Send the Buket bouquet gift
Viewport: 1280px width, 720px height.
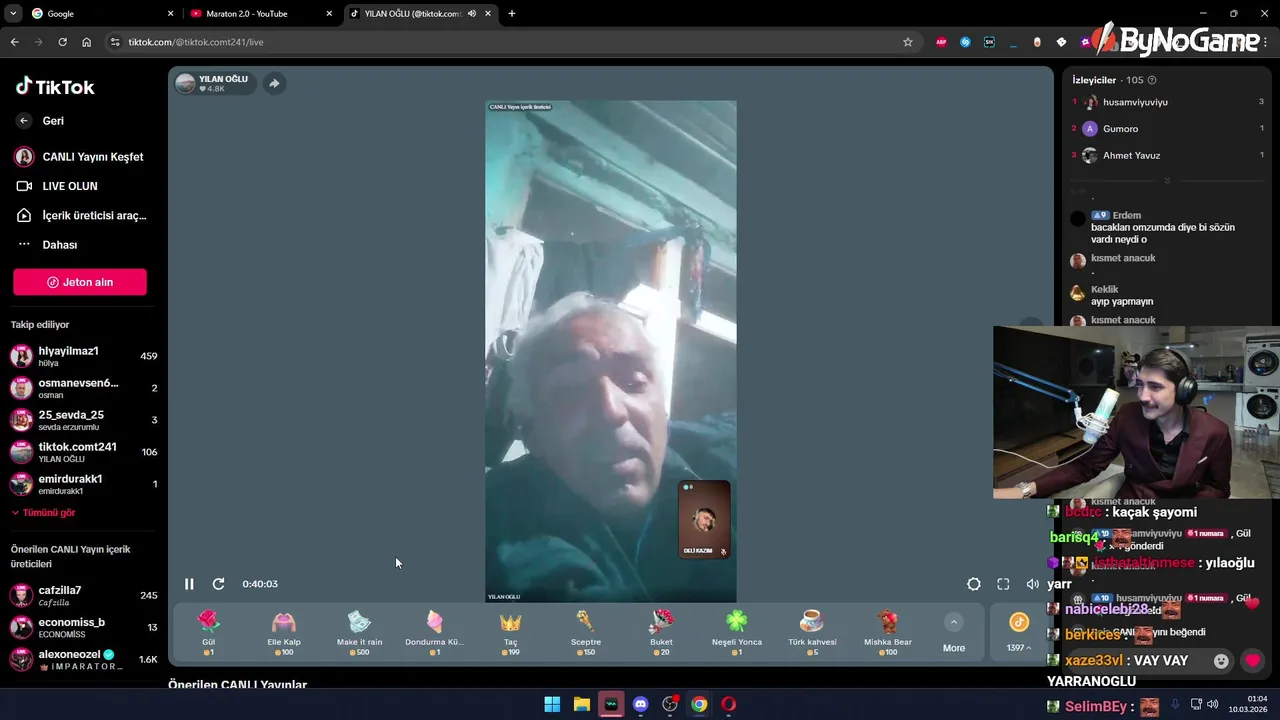(x=661, y=632)
